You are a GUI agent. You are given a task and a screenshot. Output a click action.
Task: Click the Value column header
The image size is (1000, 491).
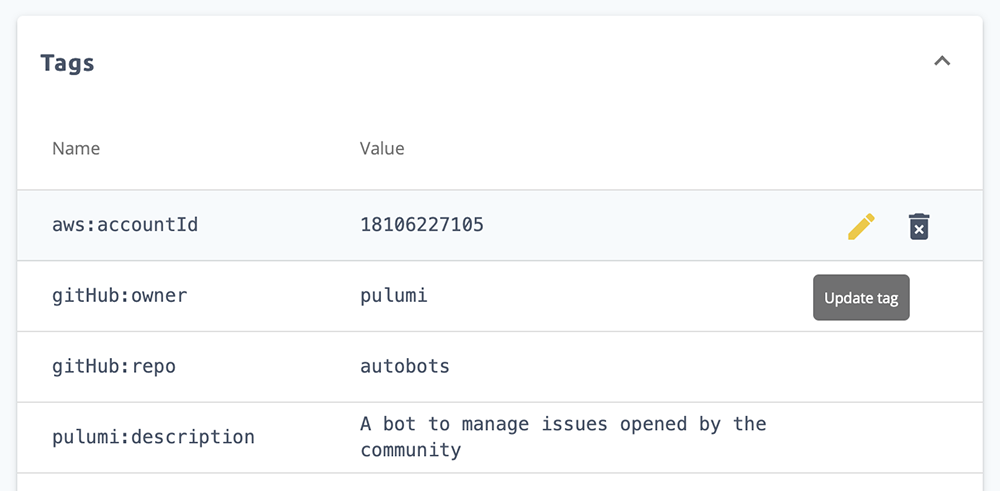click(382, 148)
